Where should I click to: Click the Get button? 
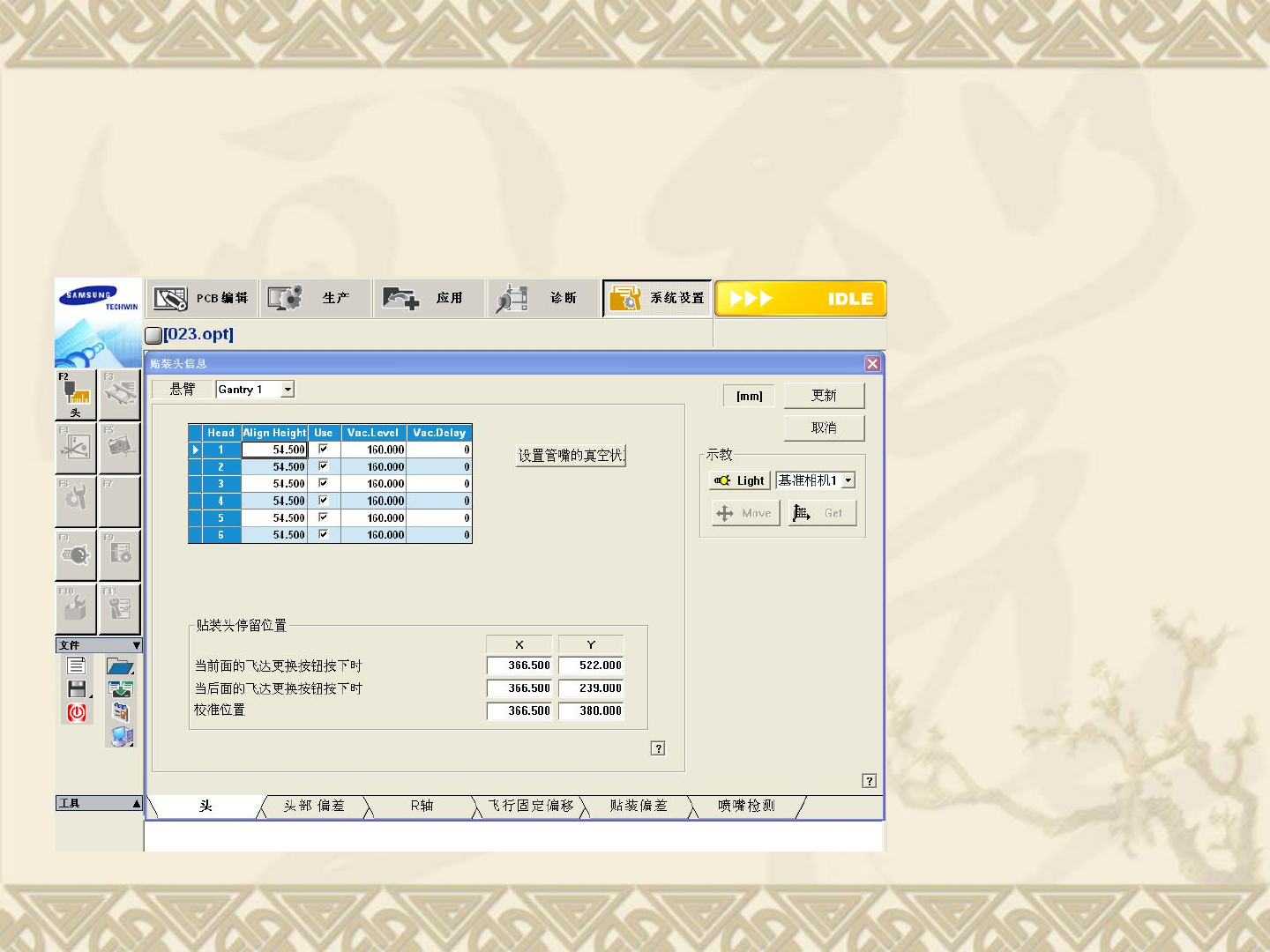(822, 513)
